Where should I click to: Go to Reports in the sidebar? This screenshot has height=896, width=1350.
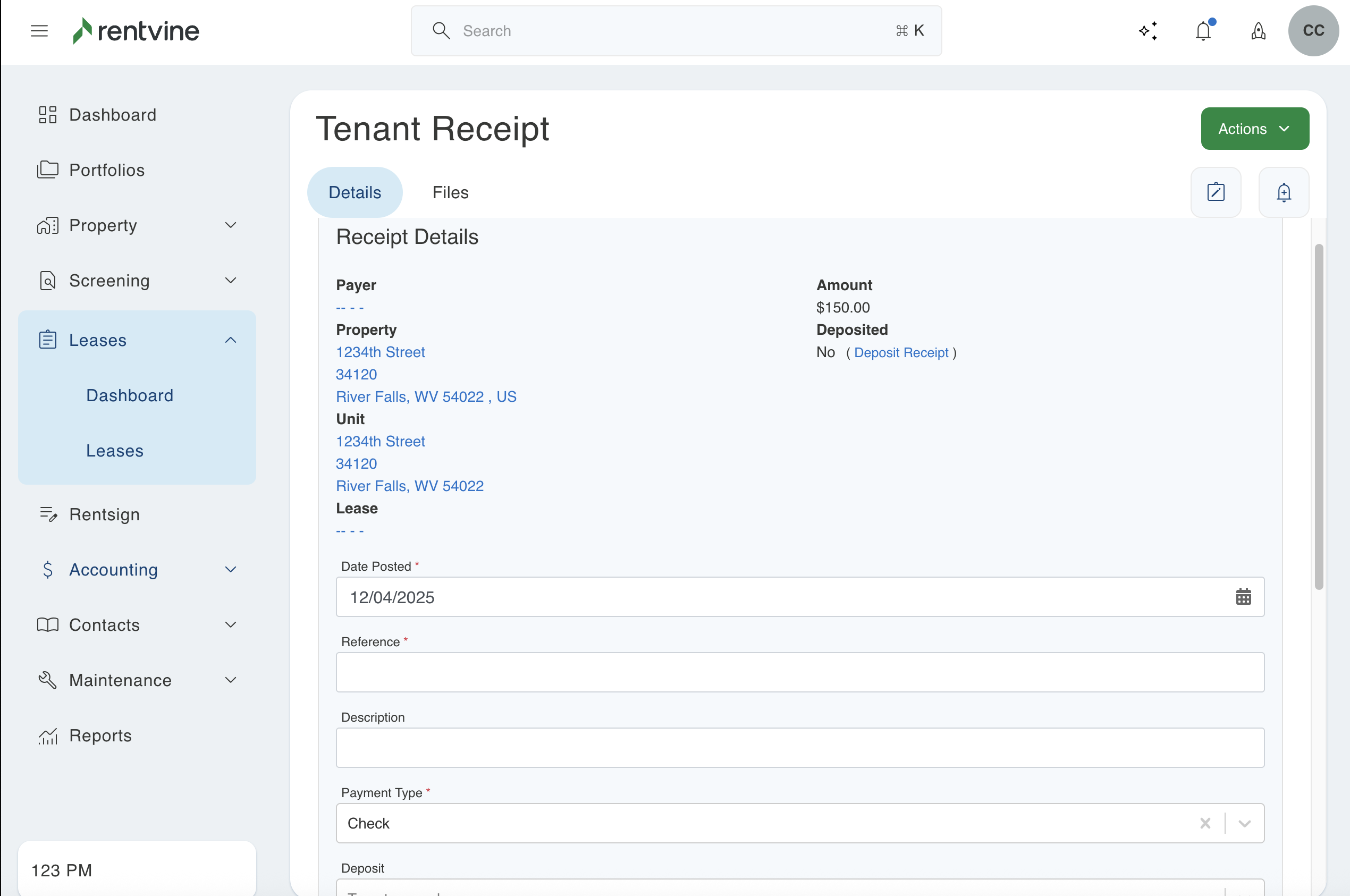100,736
